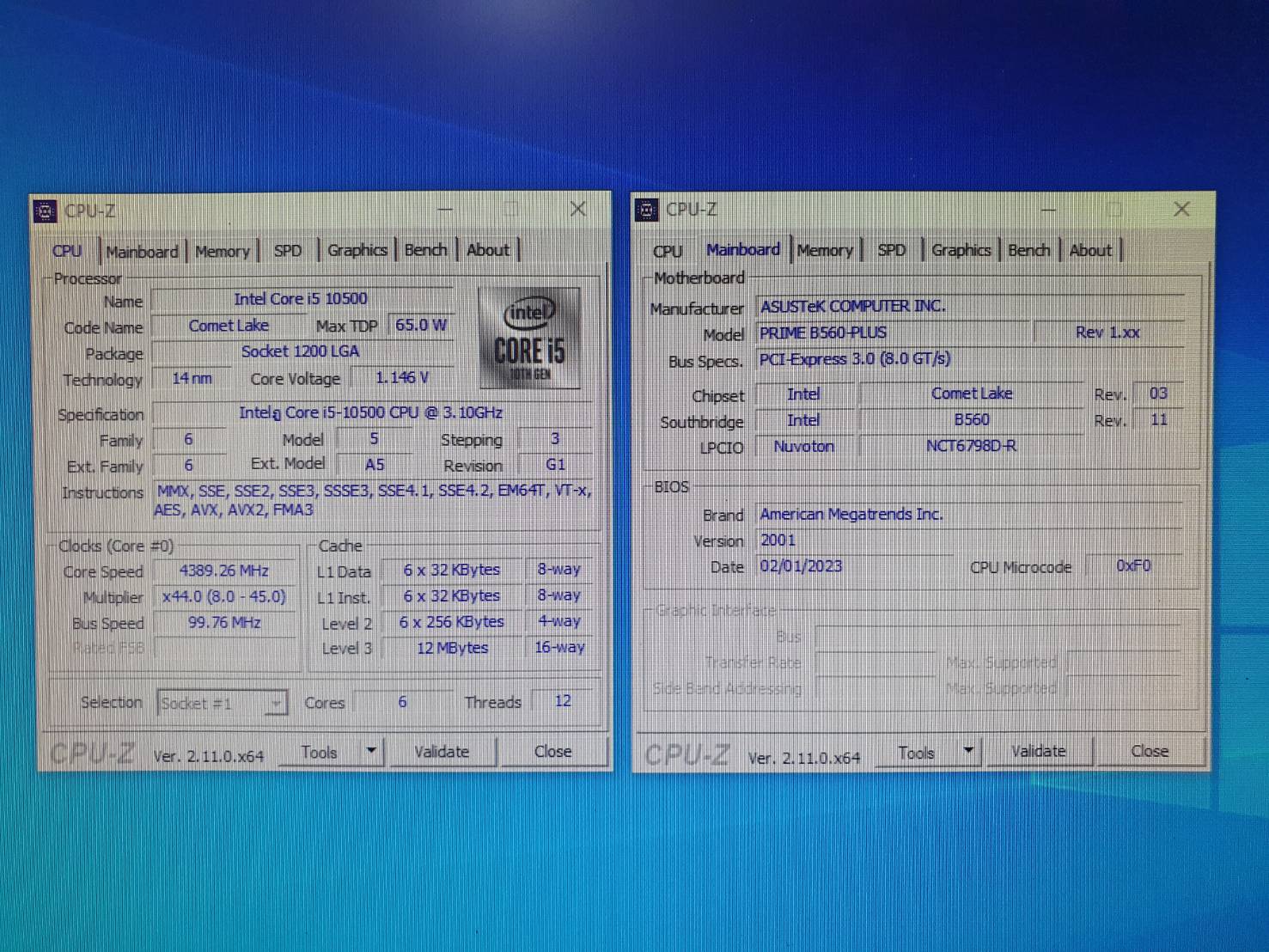This screenshot has height=952, width=1269.
Task: Click the BIOS date '02/01/2023' field
Action: (x=855, y=566)
